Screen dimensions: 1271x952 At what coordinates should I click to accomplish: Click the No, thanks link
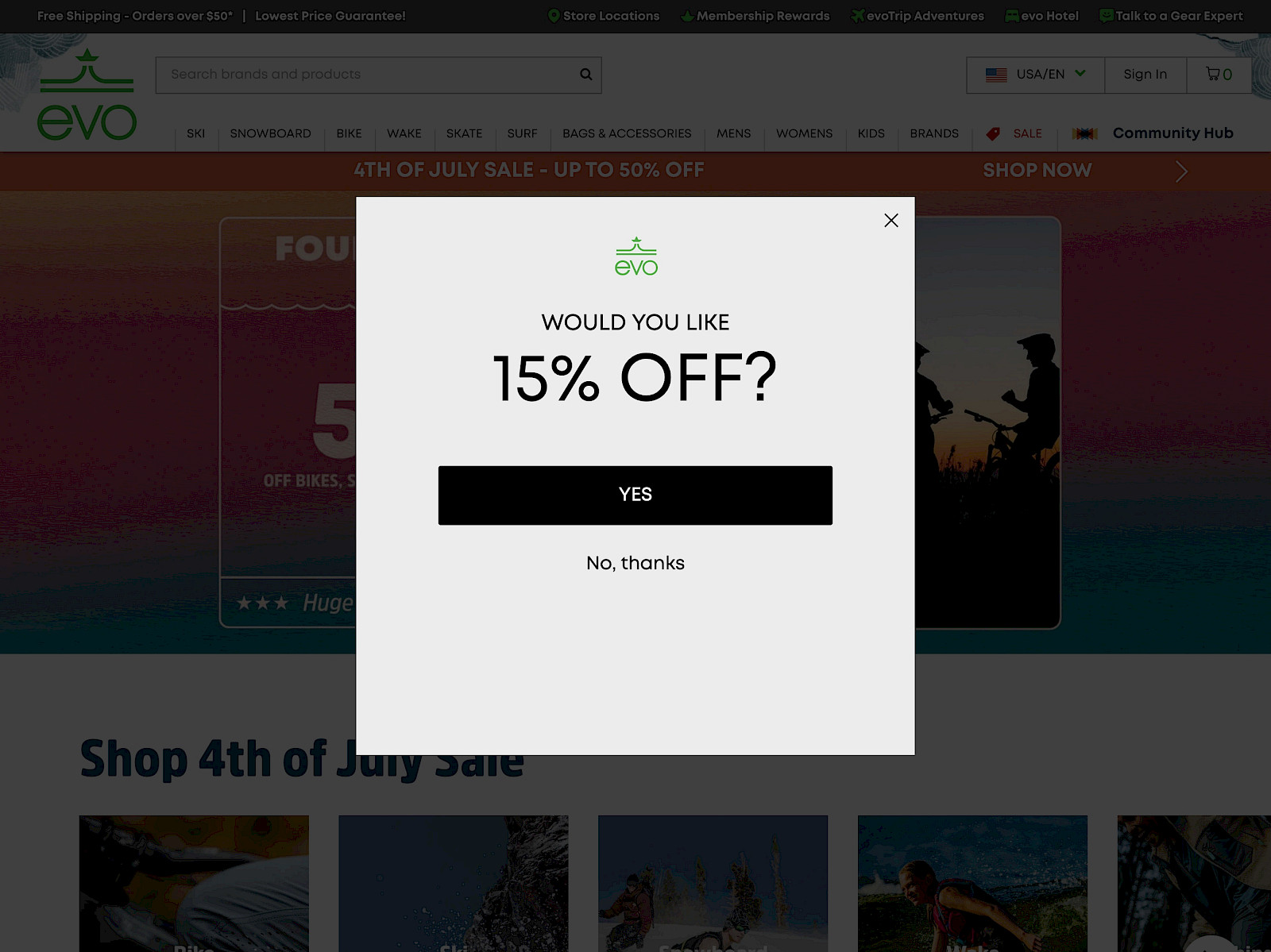tap(635, 563)
